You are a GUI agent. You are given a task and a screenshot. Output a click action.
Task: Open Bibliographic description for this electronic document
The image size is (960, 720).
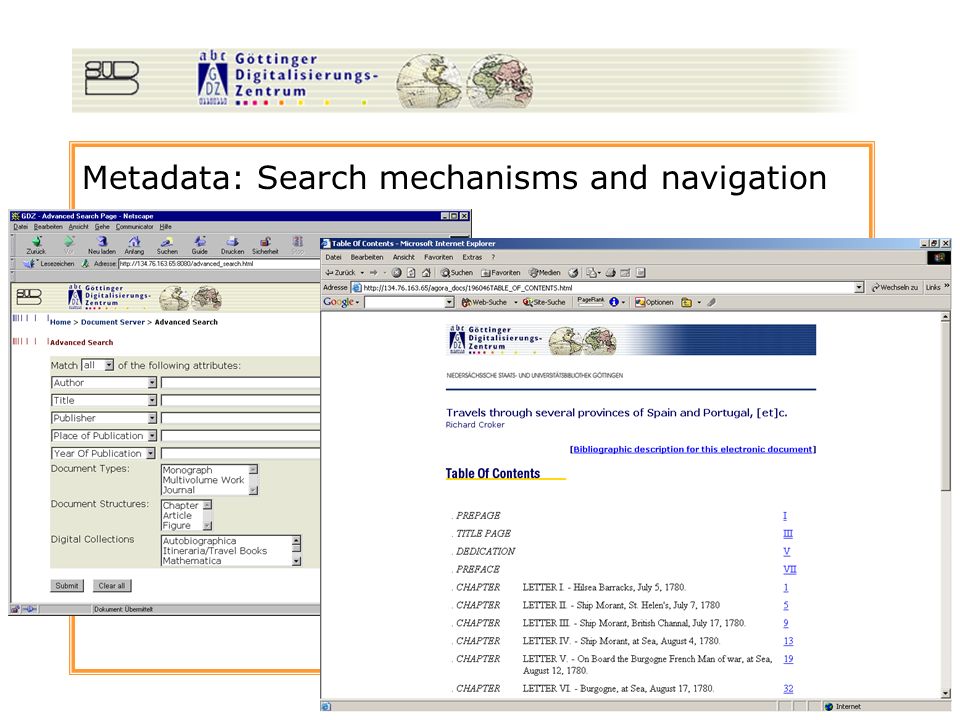click(x=692, y=449)
